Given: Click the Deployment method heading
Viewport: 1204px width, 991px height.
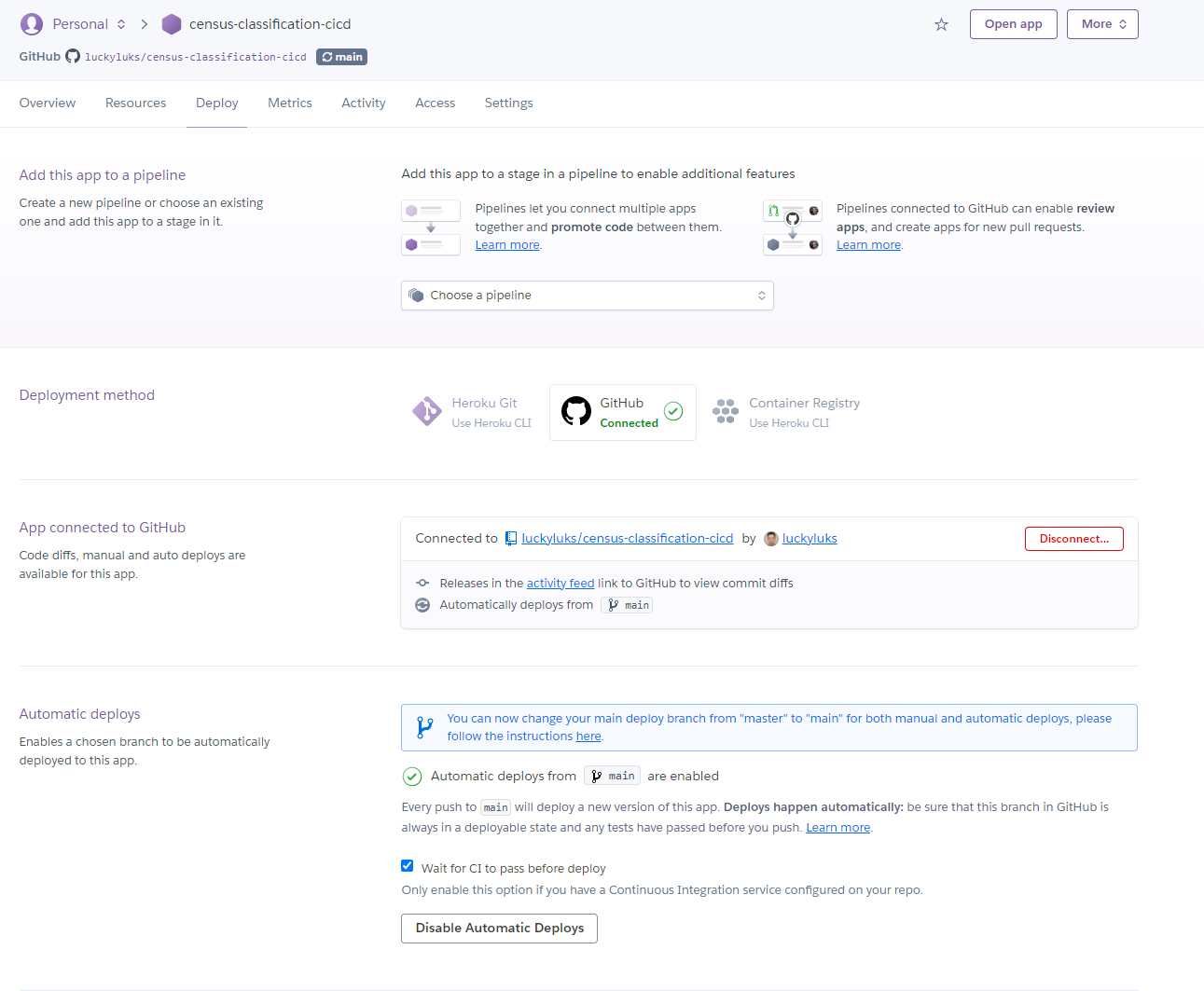Looking at the screenshot, I should point(87,395).
